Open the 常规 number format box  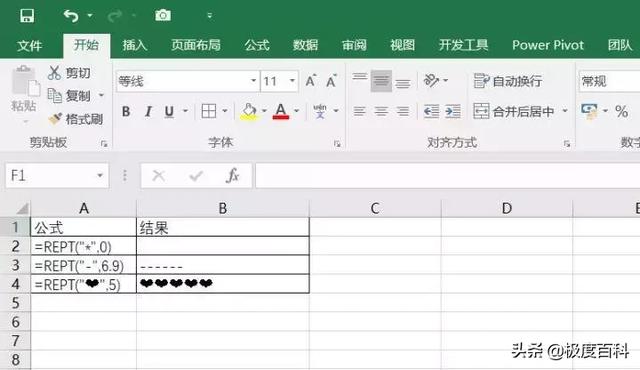click(x=609, y=81)
